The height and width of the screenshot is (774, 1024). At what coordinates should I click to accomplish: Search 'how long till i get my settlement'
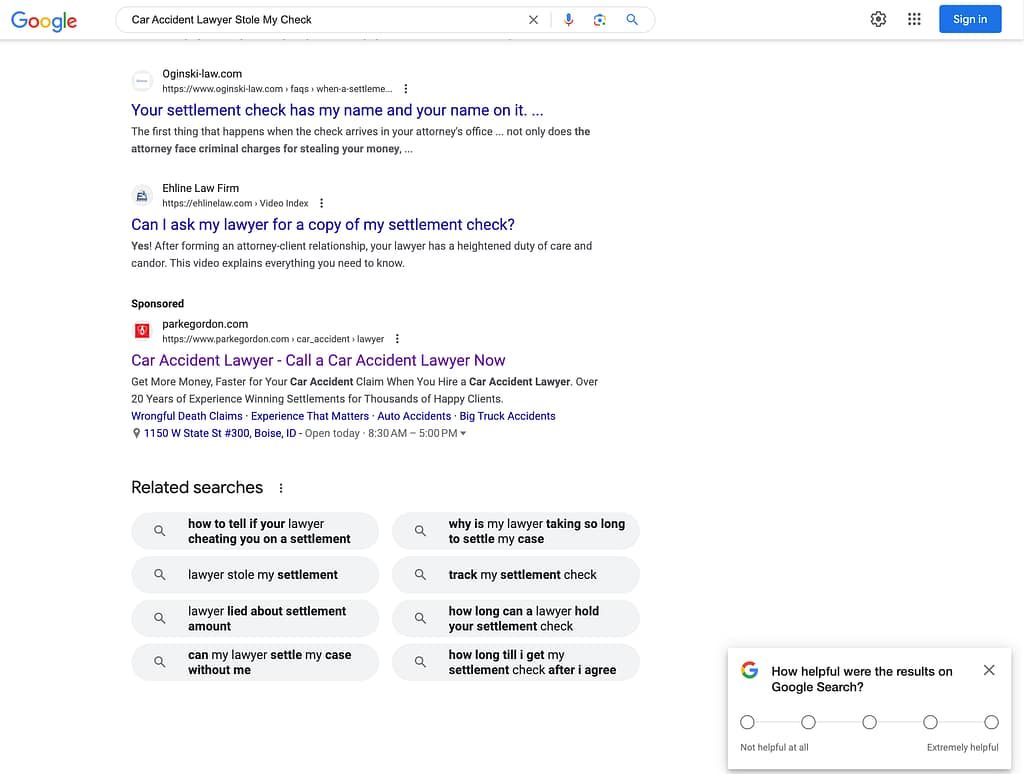click(515, 662)
